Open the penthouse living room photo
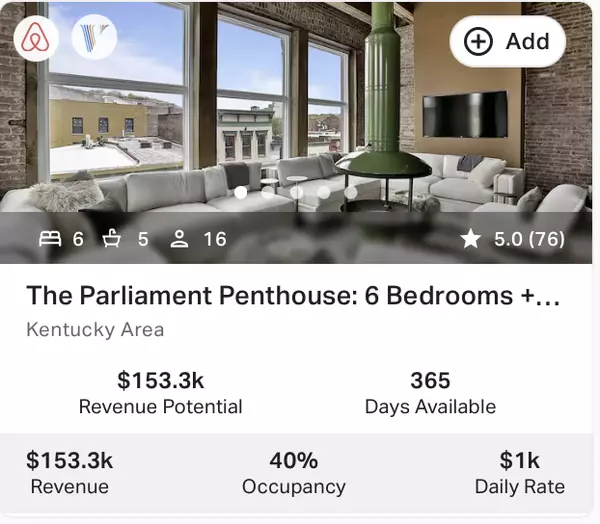600x524 pixels. [x=300, y=110]
